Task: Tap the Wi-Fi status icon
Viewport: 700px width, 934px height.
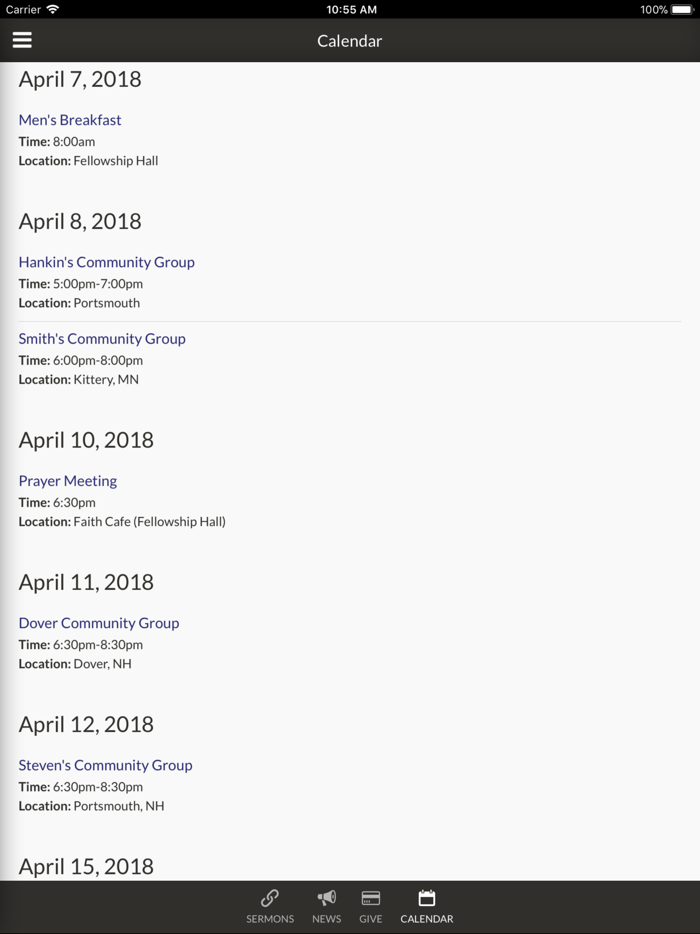Action: (53, 9)
